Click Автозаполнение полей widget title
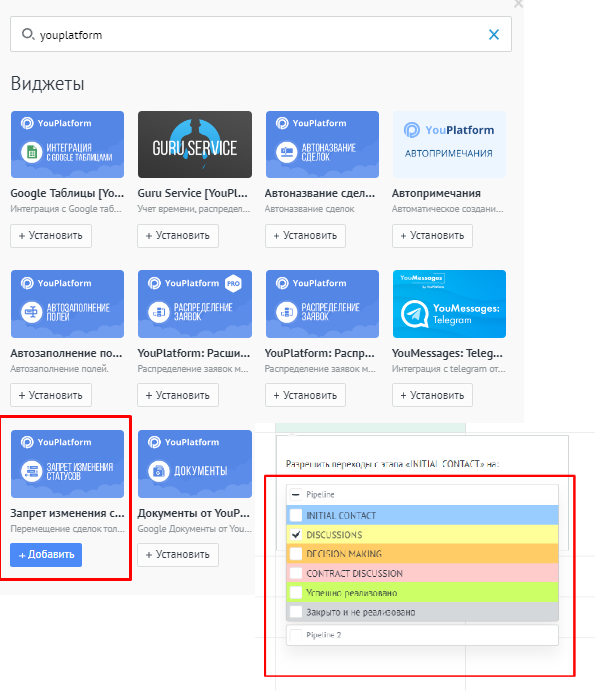 point(66,353)
